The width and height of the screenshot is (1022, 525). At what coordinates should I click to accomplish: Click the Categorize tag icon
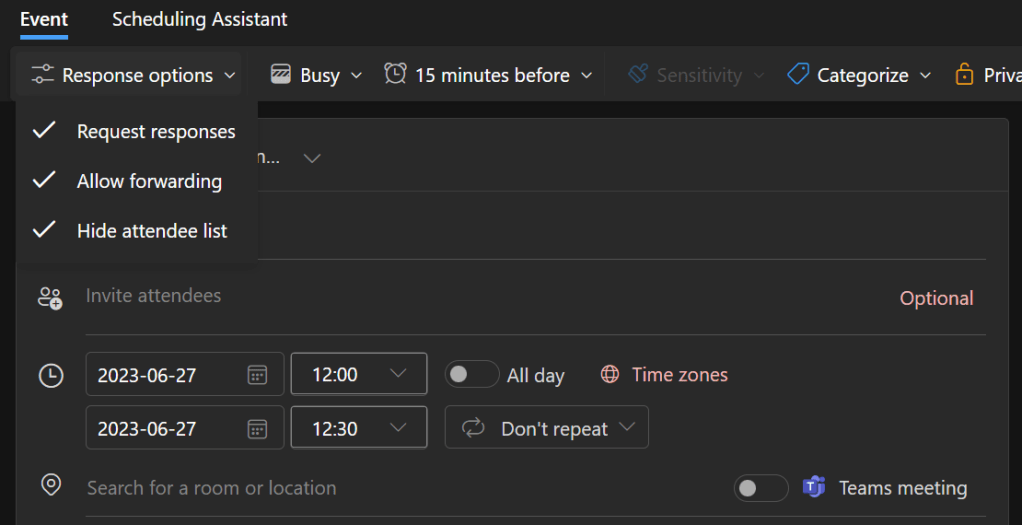798,75
